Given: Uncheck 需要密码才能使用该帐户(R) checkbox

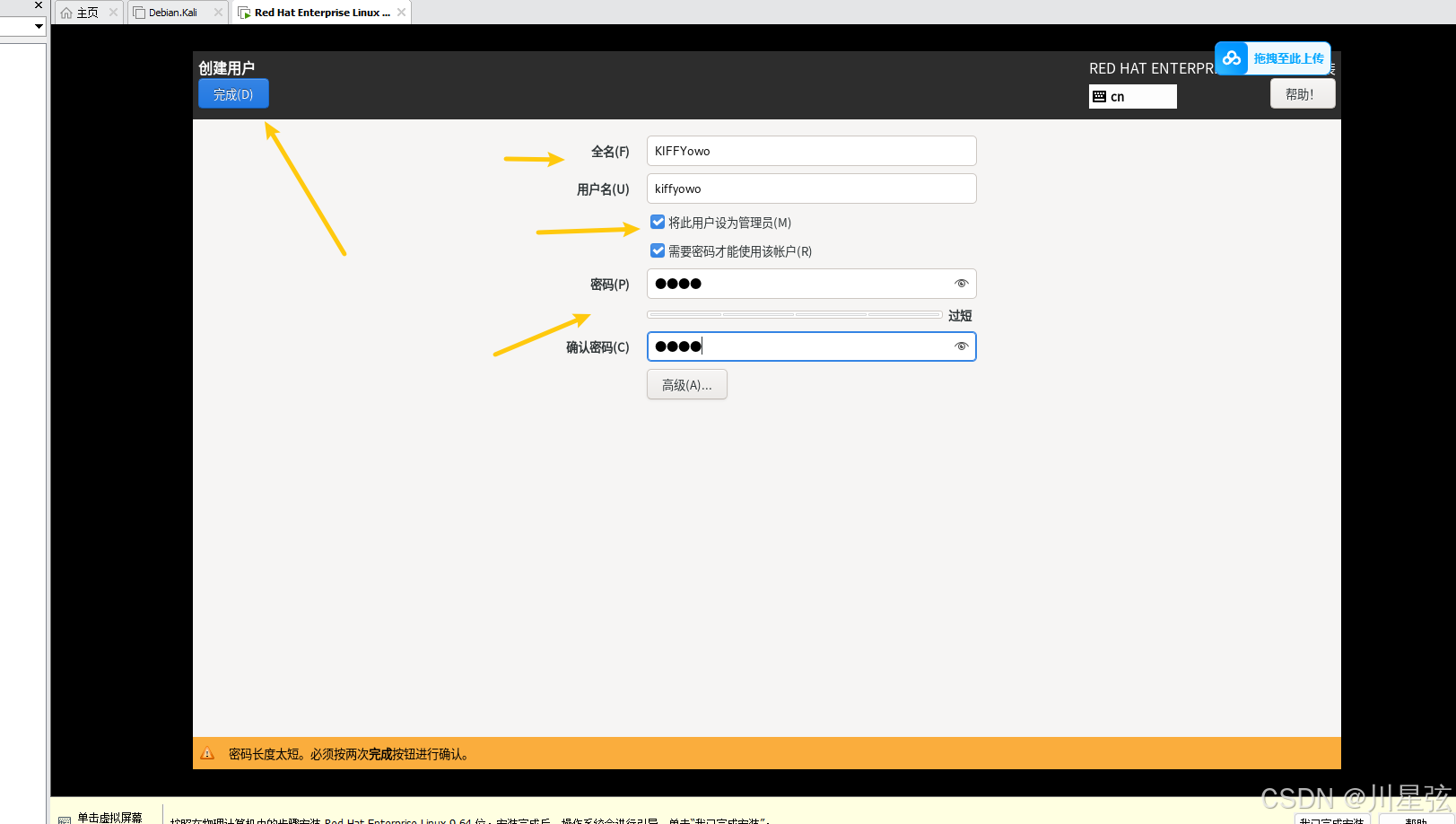Looking at the screenshot, I should tap(658, 250).
